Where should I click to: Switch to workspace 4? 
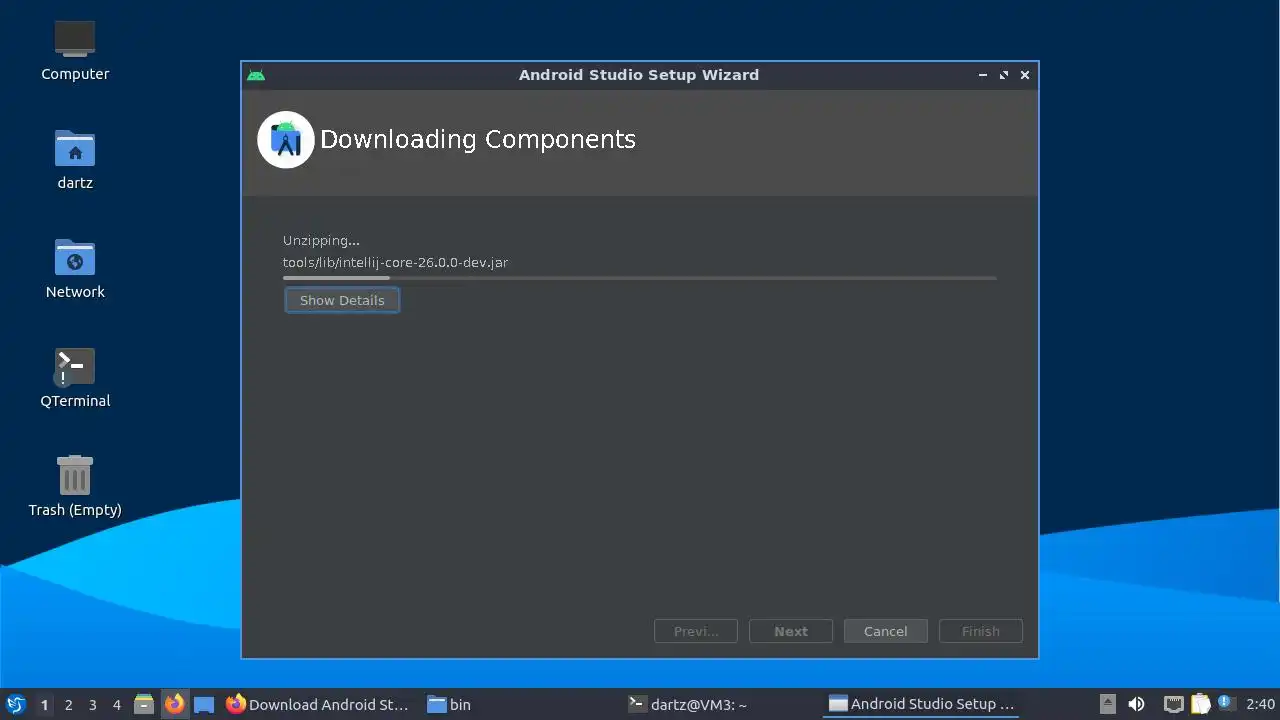pyautogui.click(x=116, y=704)
